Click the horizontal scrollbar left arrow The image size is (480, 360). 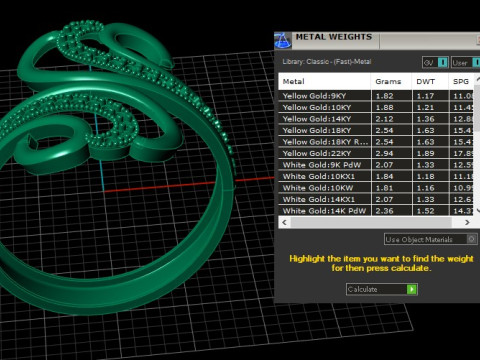pyautogui.click(x=284, y=222)
